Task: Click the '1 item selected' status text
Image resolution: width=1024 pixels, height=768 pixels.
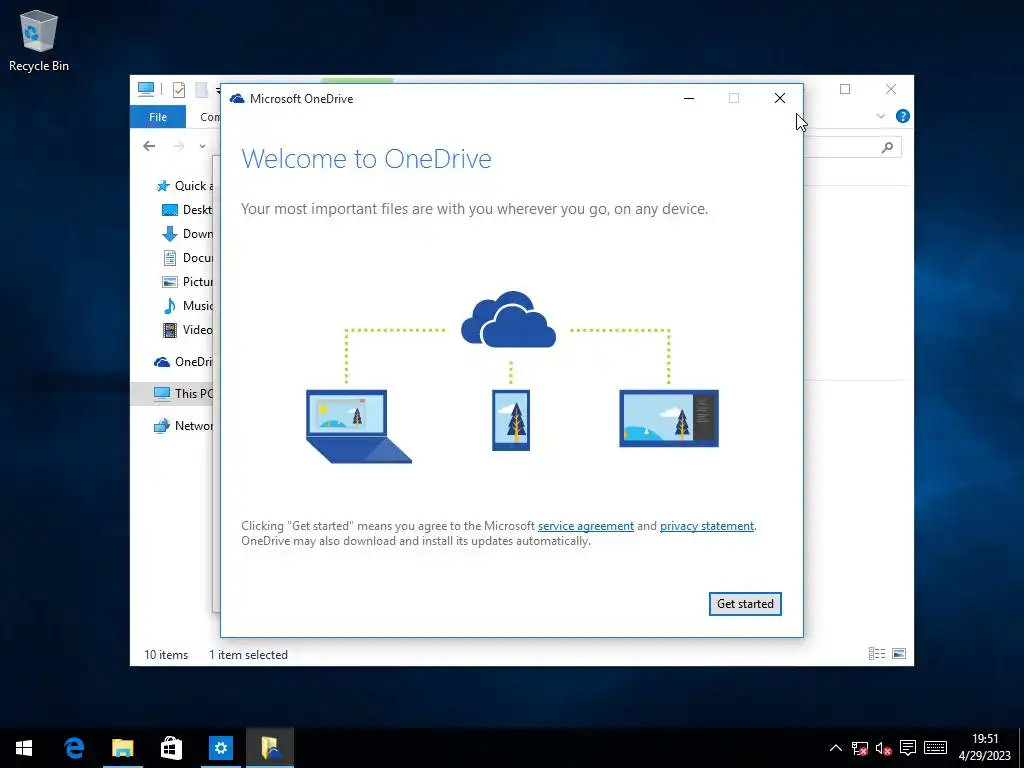Action: coord(248,654)
